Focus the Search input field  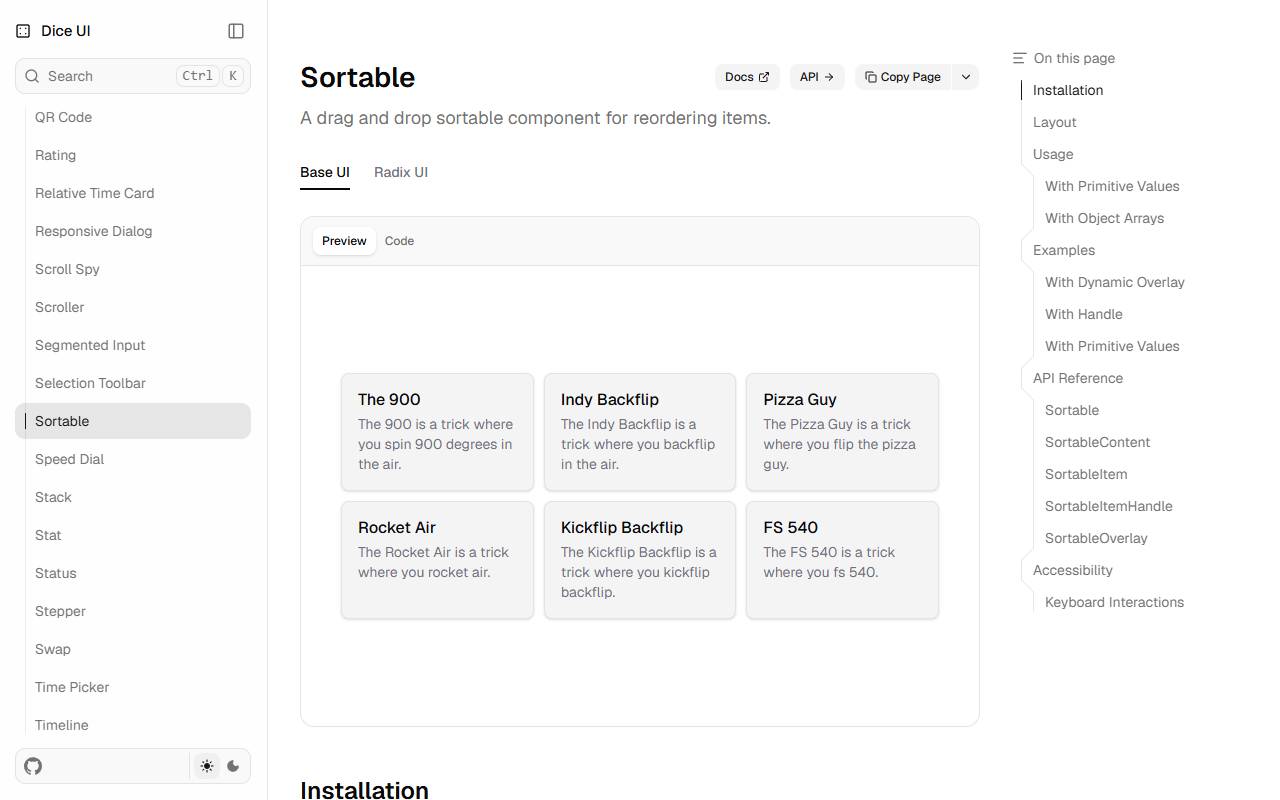[133, 76]
